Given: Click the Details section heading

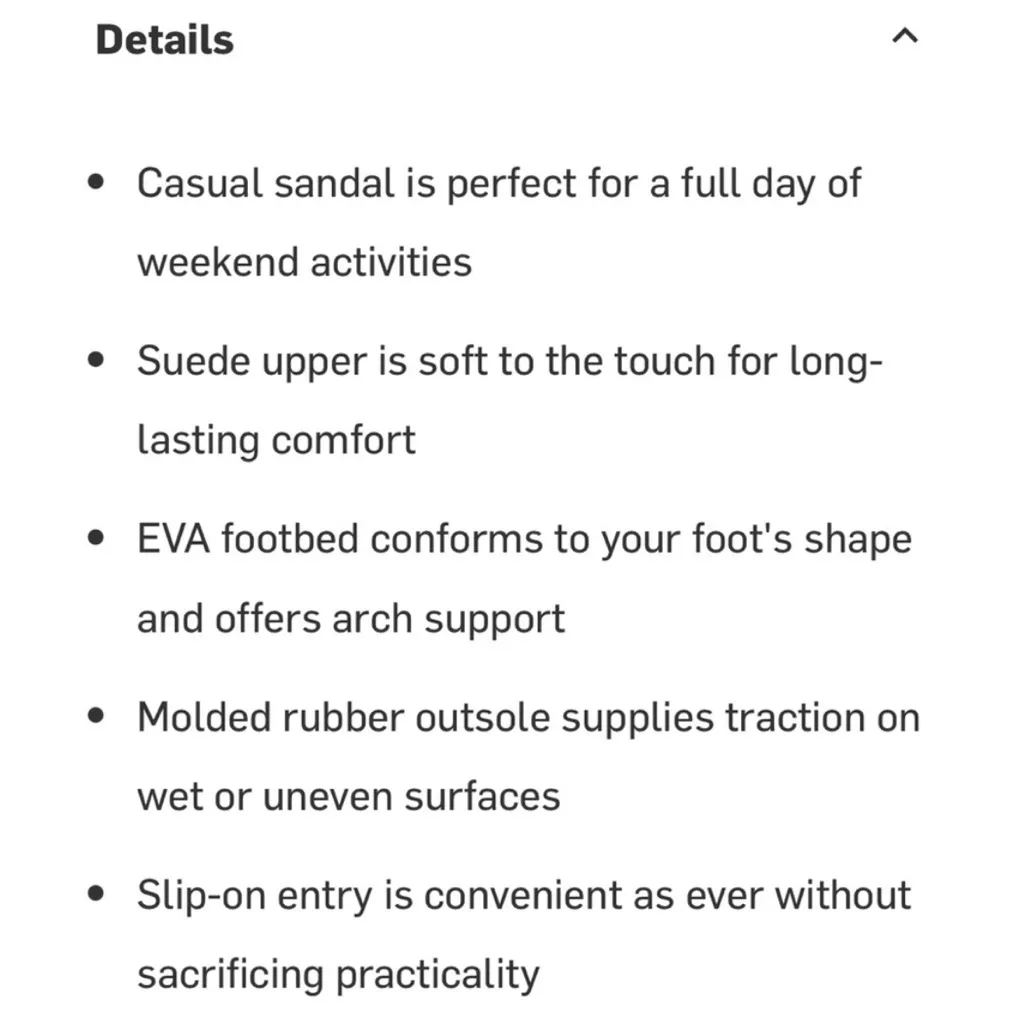Looking at the screenshot, I should (x=164, y=40).
